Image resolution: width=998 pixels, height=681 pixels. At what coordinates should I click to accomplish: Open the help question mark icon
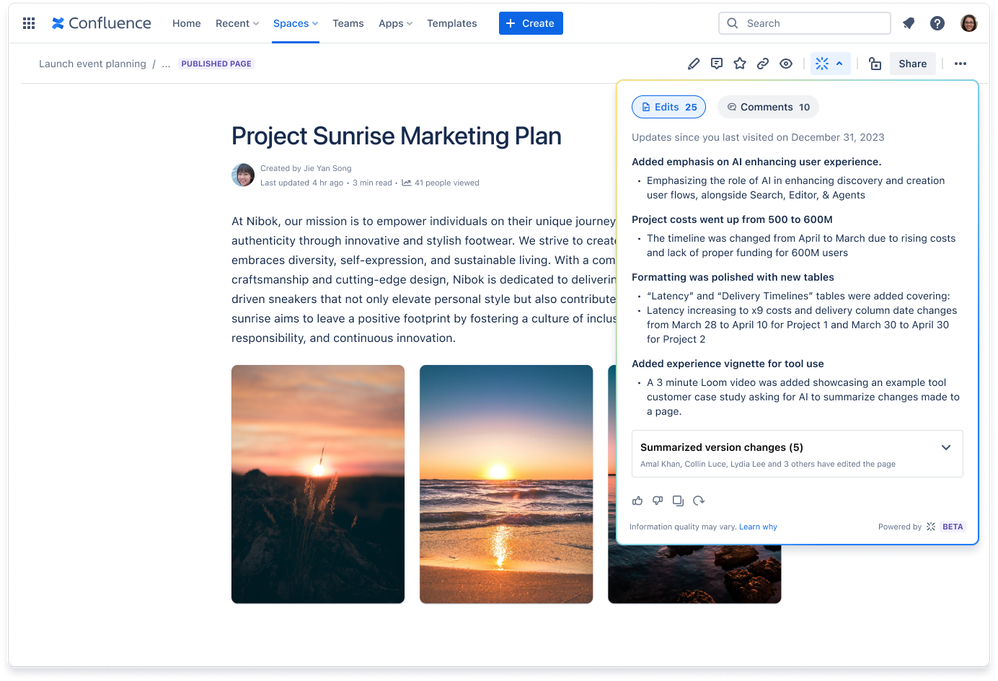(937, 24)
